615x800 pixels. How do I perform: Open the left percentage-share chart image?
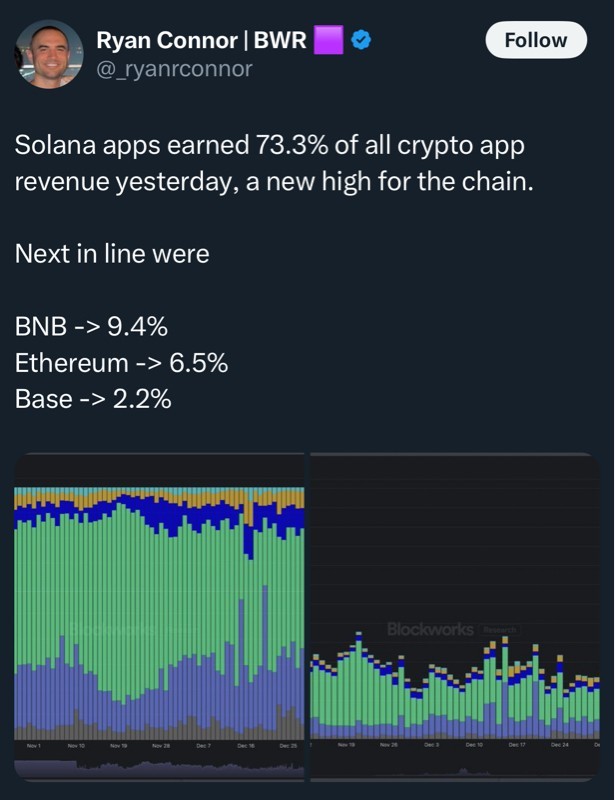pyautogui.click(x=160, y=610)
